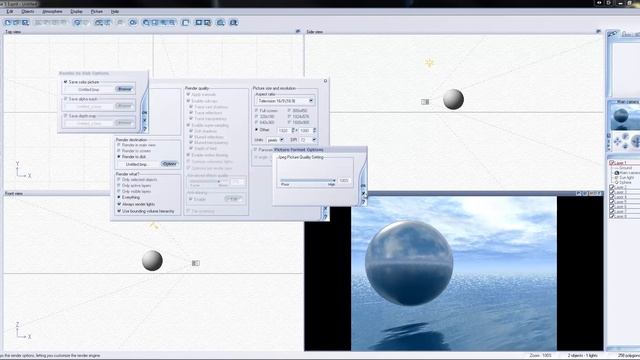Maximize the Side view with its corner icon
Screen dimensions: 640x360
[598, 31]
